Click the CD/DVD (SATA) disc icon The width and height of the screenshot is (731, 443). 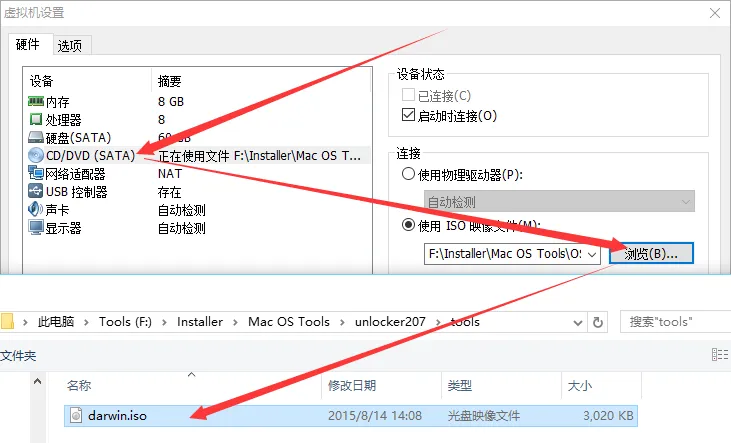[36, 155]
